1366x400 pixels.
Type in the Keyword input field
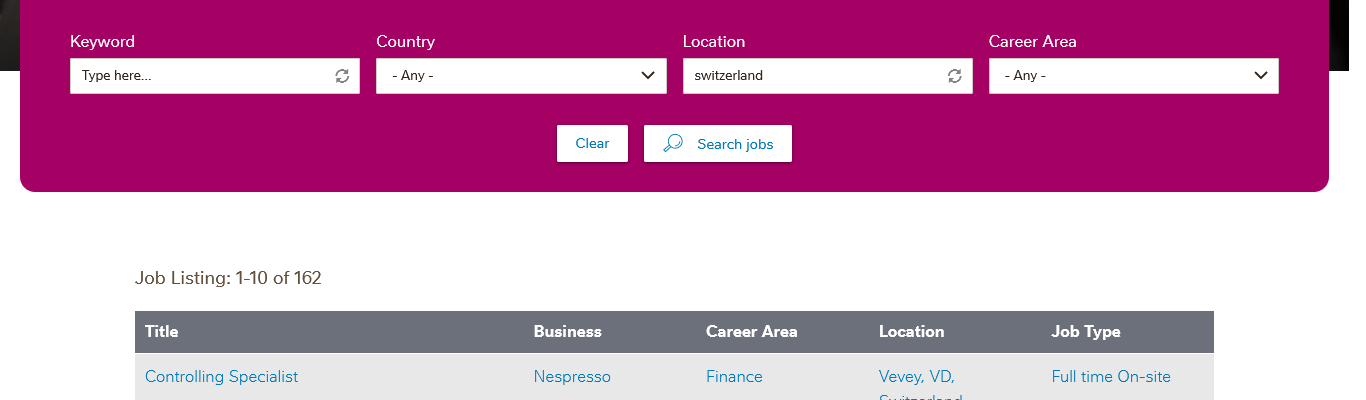[x=200, y=76]
